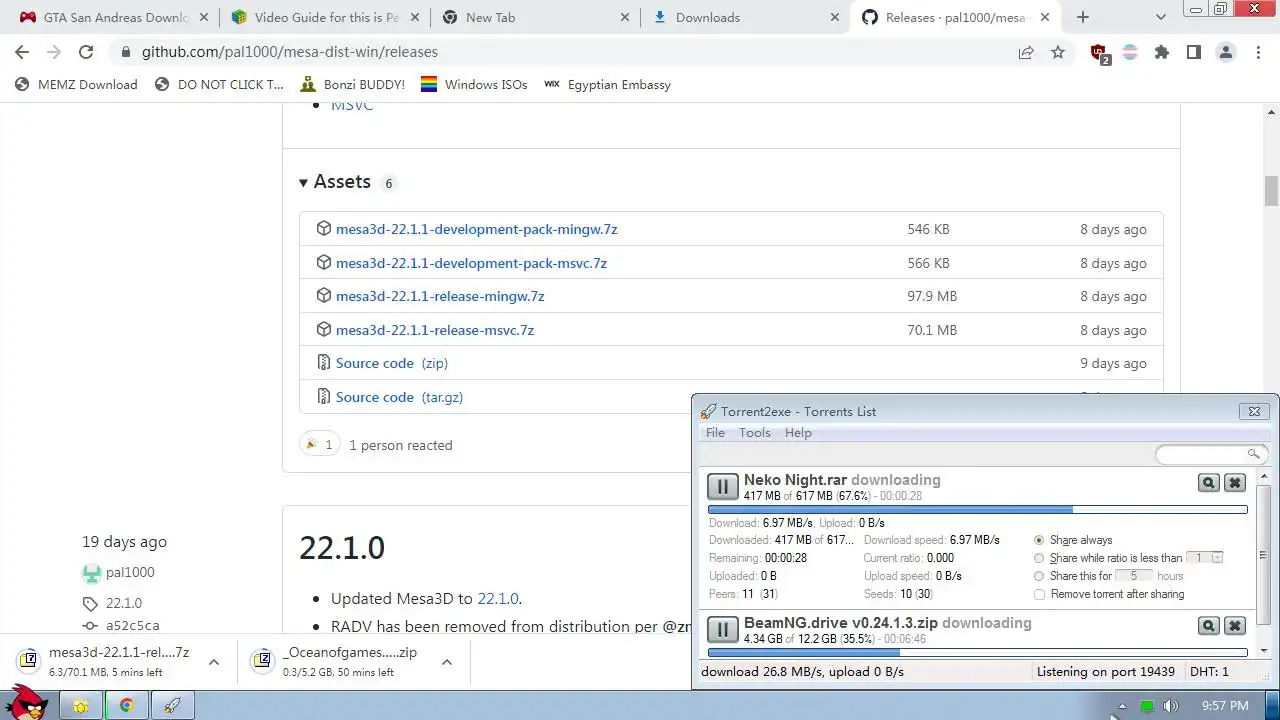This screenshot has width=1280, height=720.
Task: Open the uBlock shield extension icon
Action: click(1099, 53)
